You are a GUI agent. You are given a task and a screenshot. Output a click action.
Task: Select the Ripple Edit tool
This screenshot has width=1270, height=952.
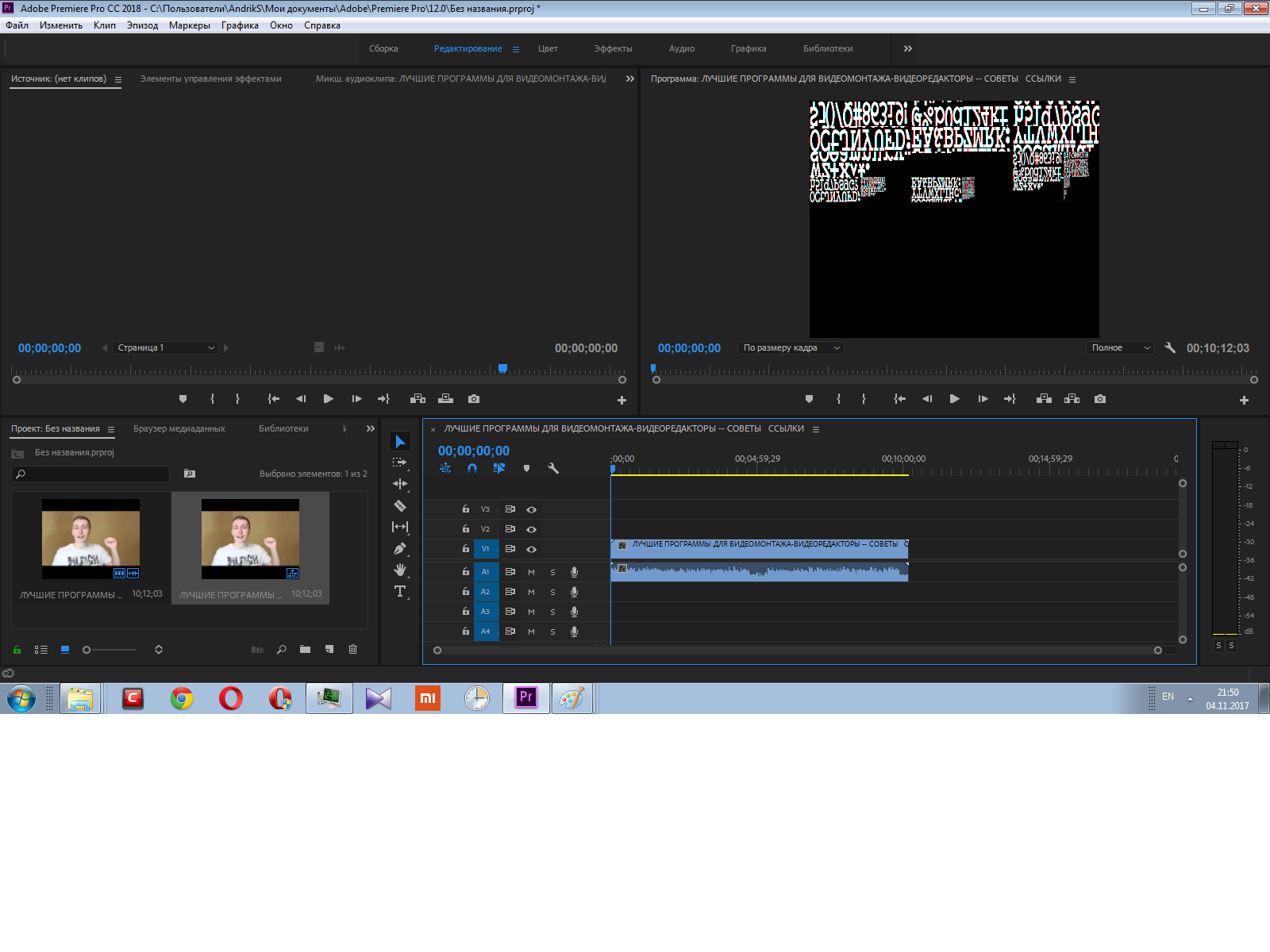click(400, 484)
